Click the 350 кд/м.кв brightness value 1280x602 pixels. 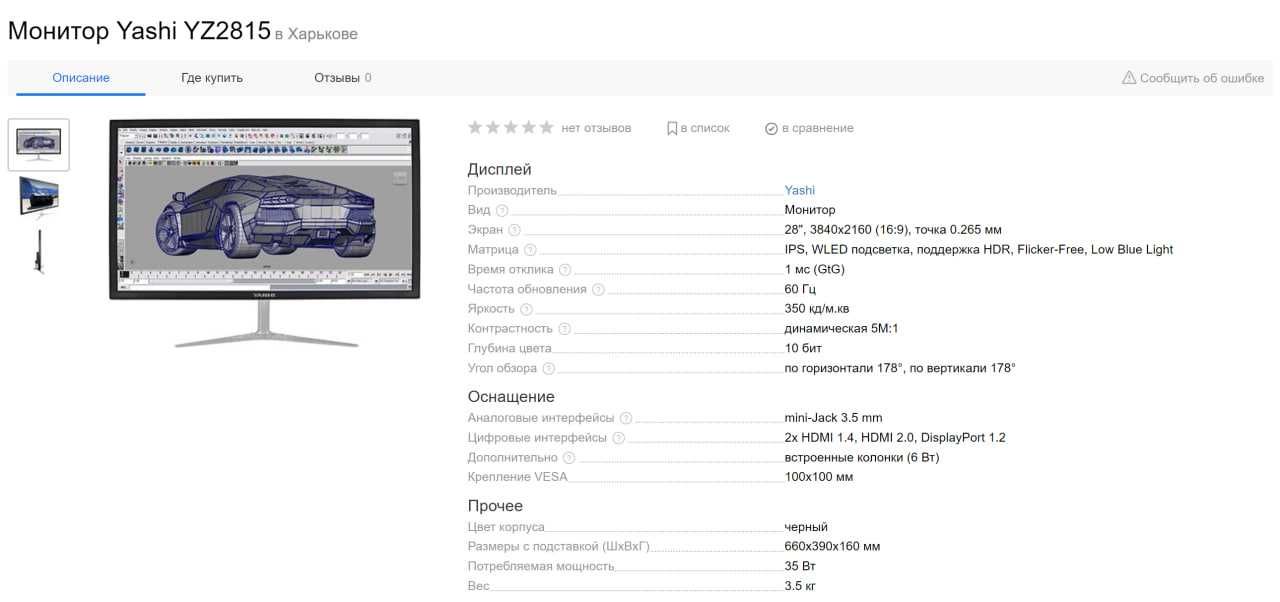point(817,309)
